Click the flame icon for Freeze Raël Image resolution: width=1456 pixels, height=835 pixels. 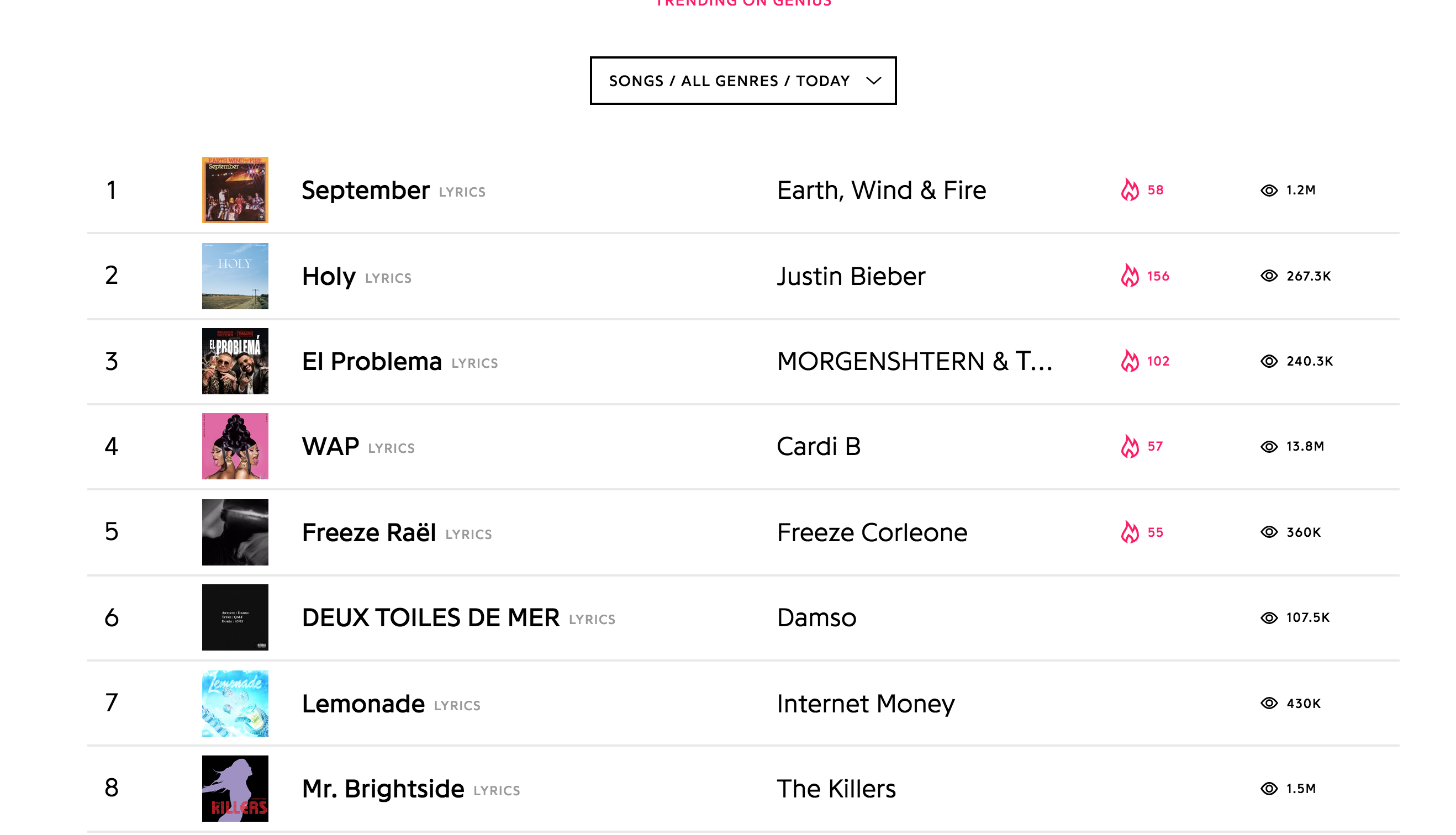tap(1130, 532)
